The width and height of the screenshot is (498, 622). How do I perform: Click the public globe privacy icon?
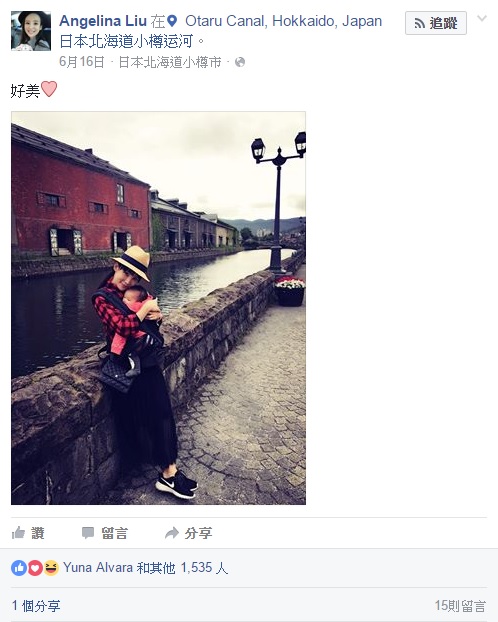[x=240, y=62]
